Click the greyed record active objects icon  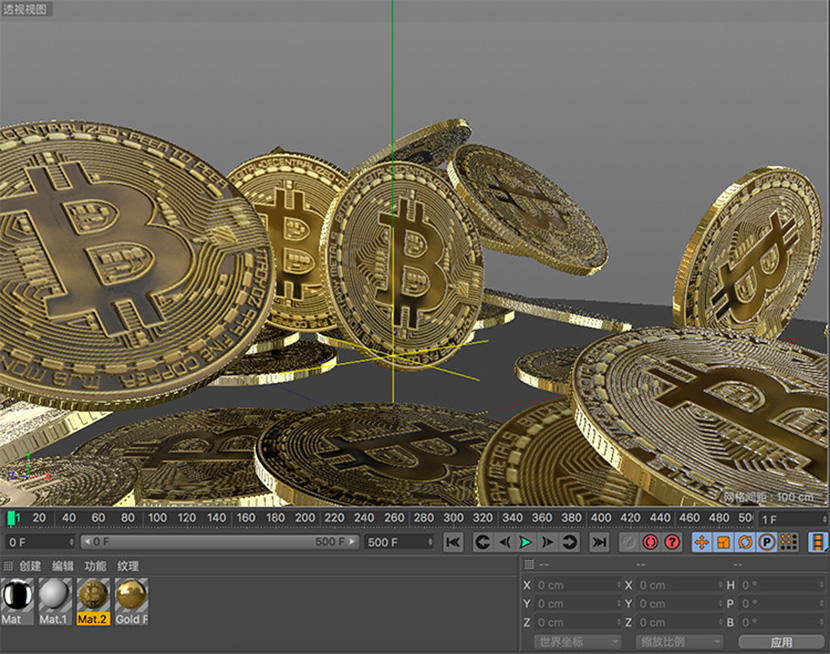(629, 542)
